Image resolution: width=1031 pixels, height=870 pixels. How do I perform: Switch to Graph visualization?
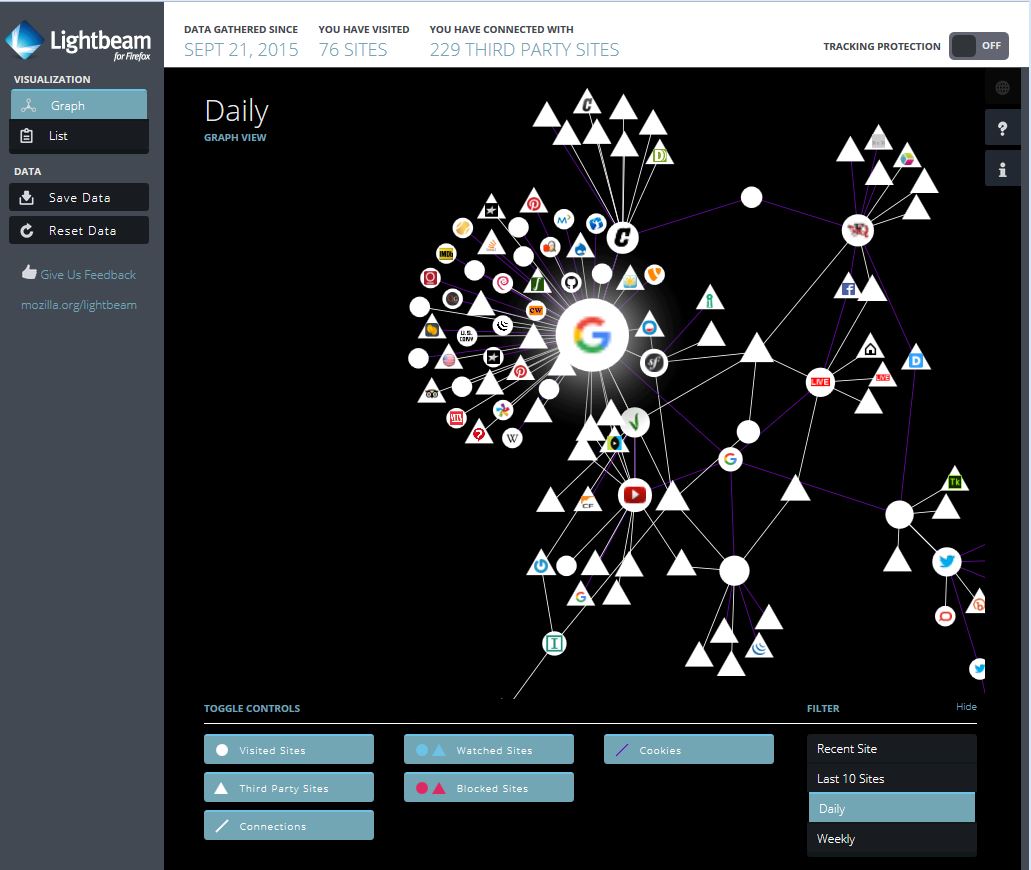point(79,105)
